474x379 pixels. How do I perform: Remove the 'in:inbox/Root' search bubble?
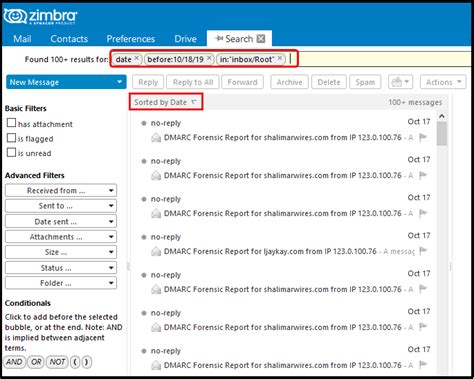tap(280, 58)
